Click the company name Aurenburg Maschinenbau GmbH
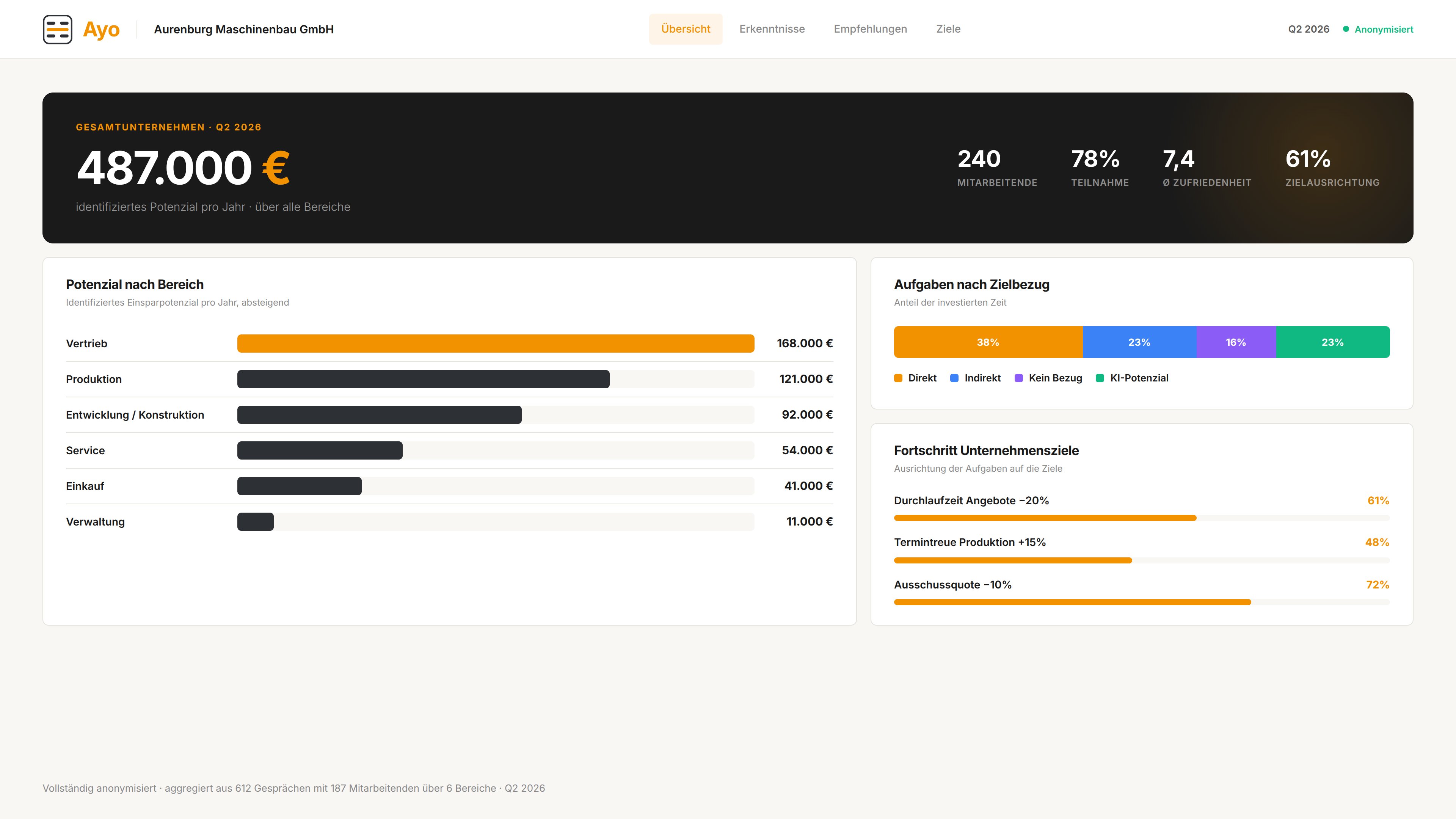Image resolution: width=1456 pixels, height=819 pixels. tap(243, 30)
